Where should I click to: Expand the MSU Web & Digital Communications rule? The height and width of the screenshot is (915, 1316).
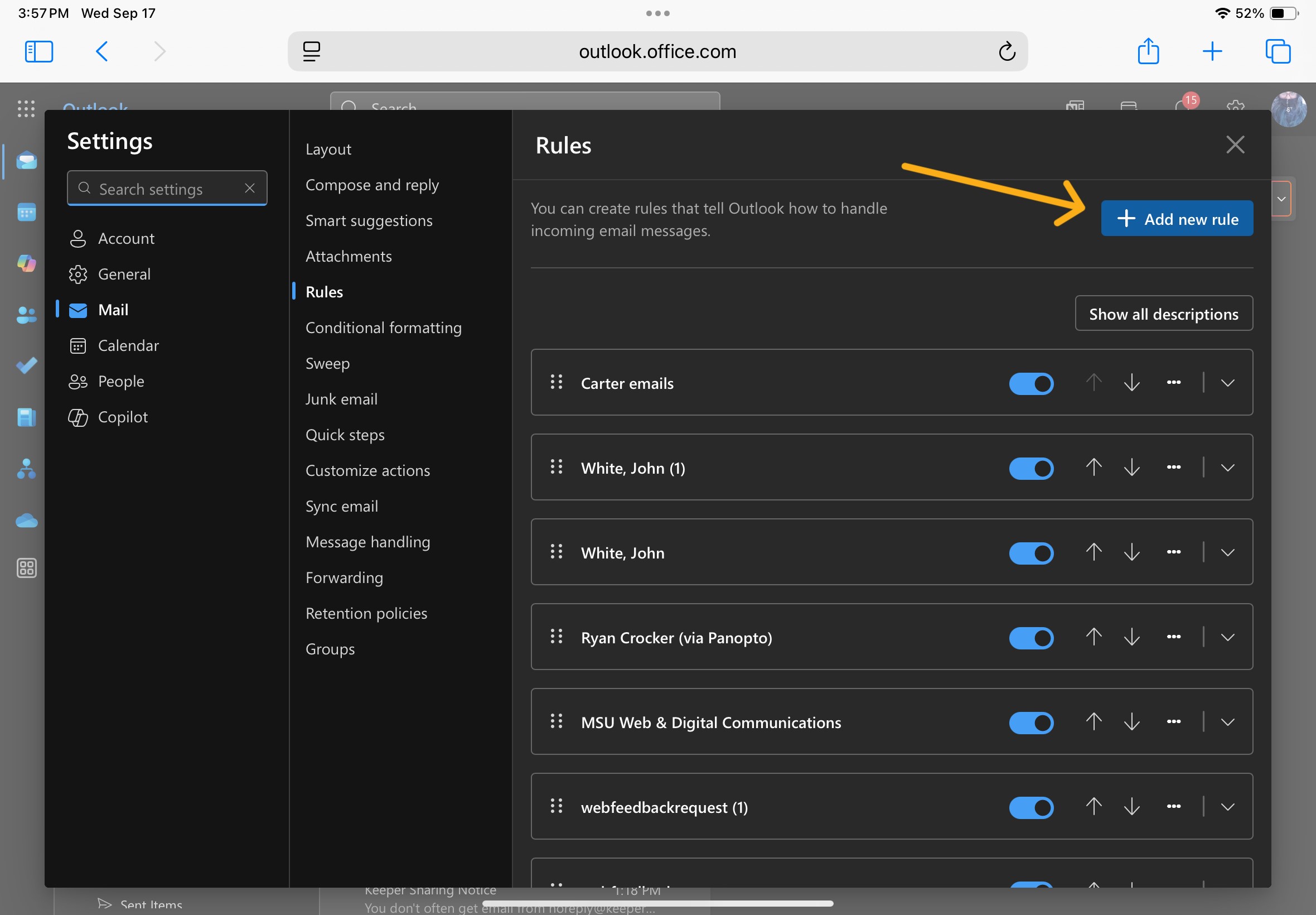tap(1228, 723)
